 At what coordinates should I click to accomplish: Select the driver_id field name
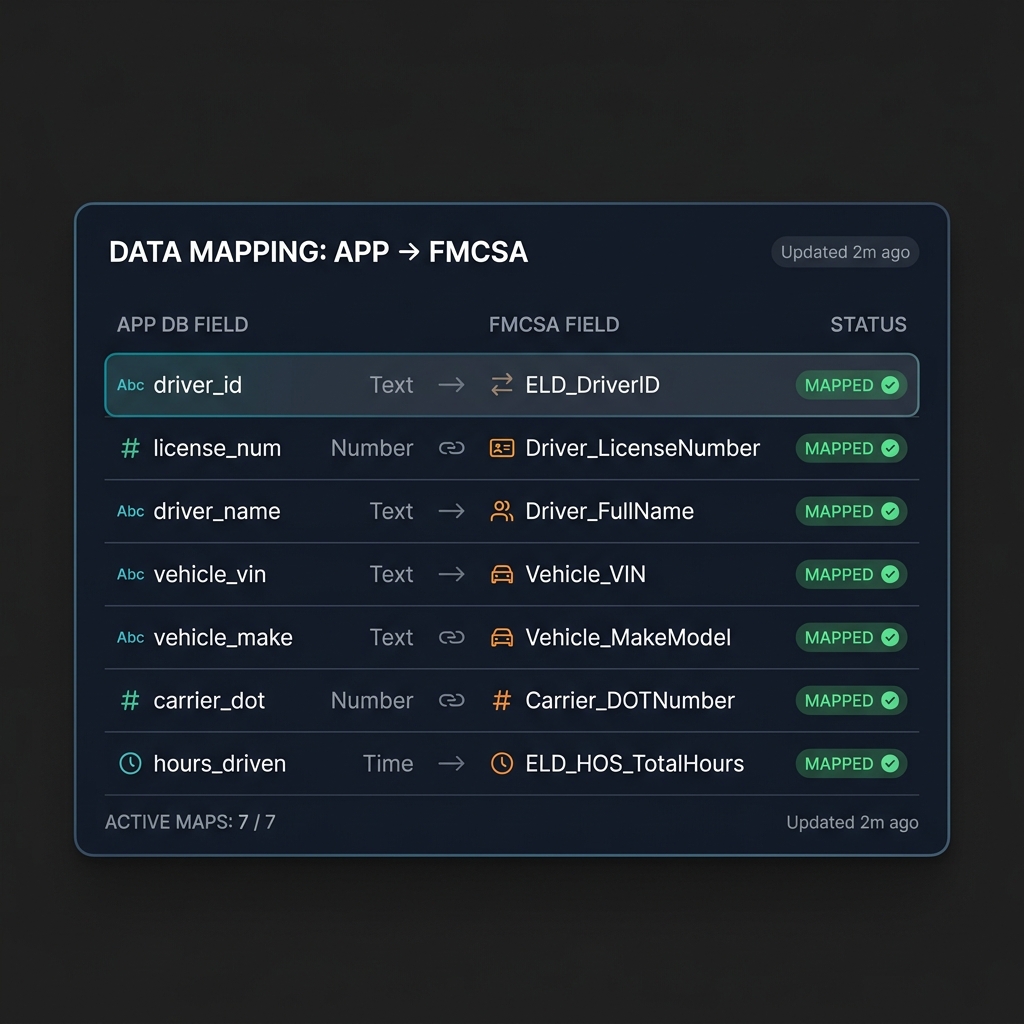198,385
